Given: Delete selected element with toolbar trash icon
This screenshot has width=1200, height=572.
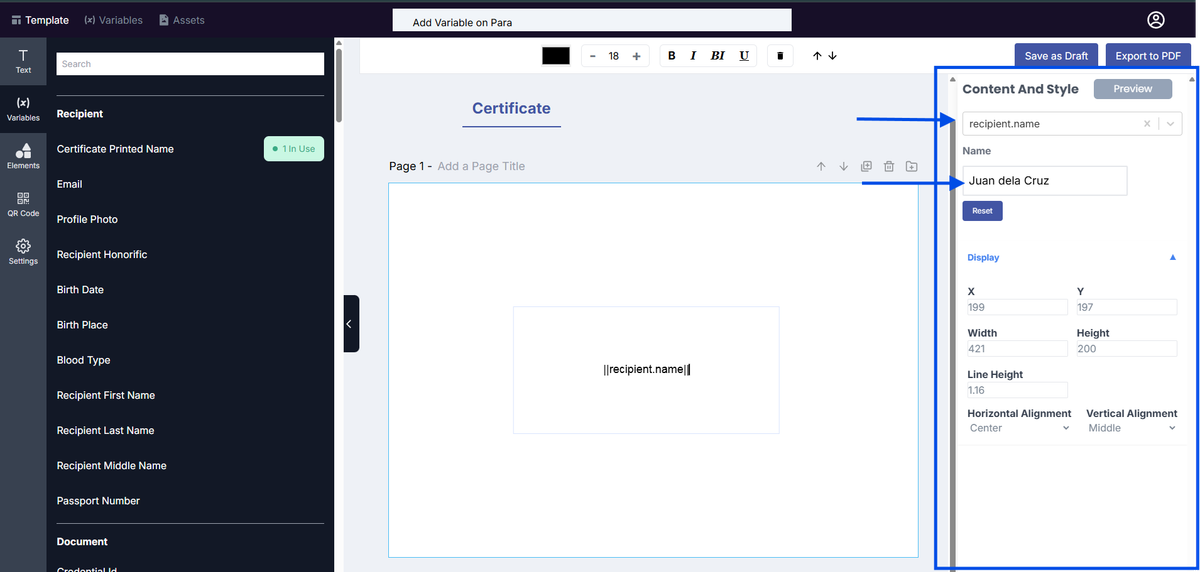Looking at the screenshot, I should [x=780, y=56].
